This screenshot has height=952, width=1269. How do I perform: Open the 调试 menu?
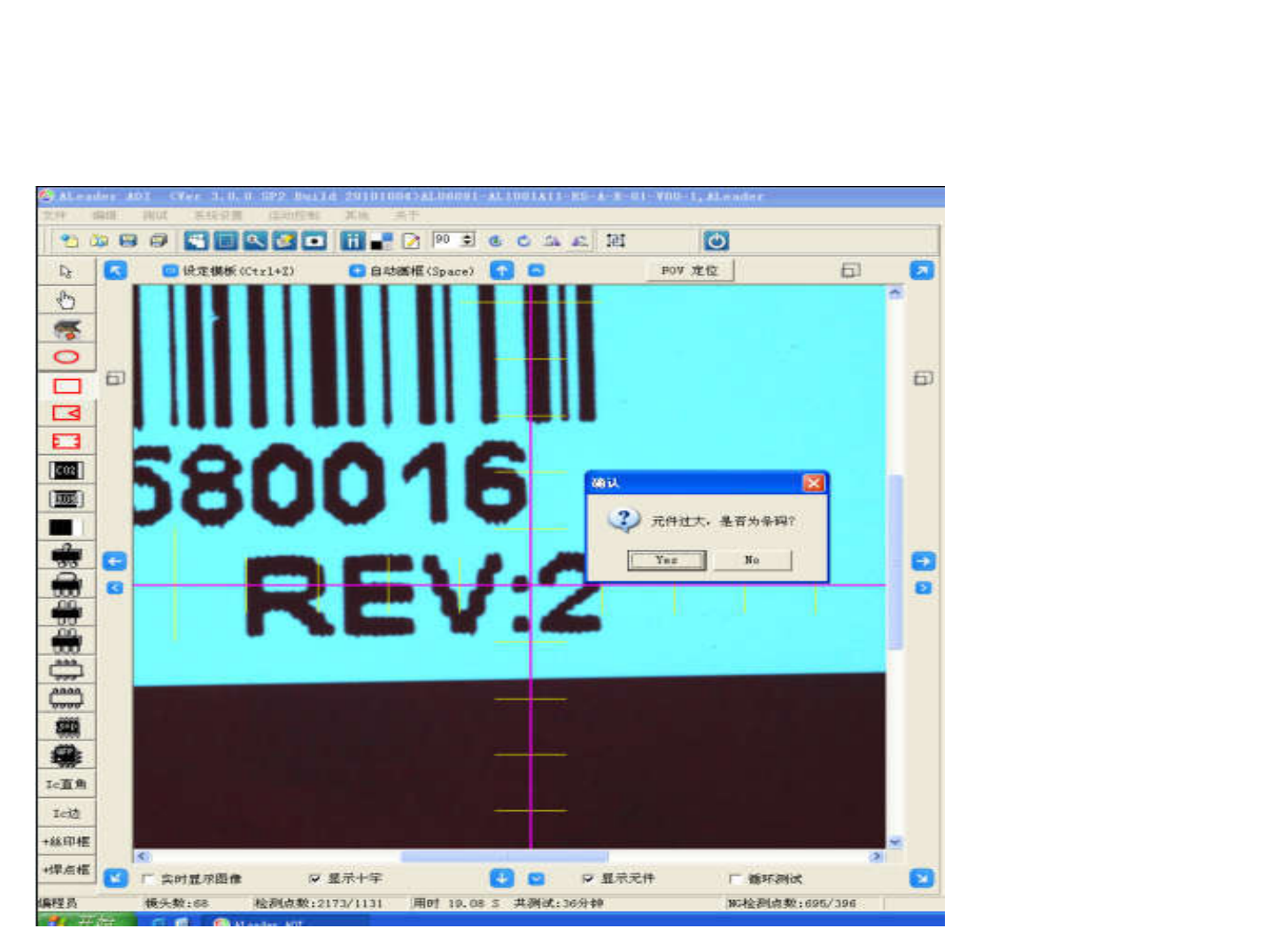pos(154,215)
